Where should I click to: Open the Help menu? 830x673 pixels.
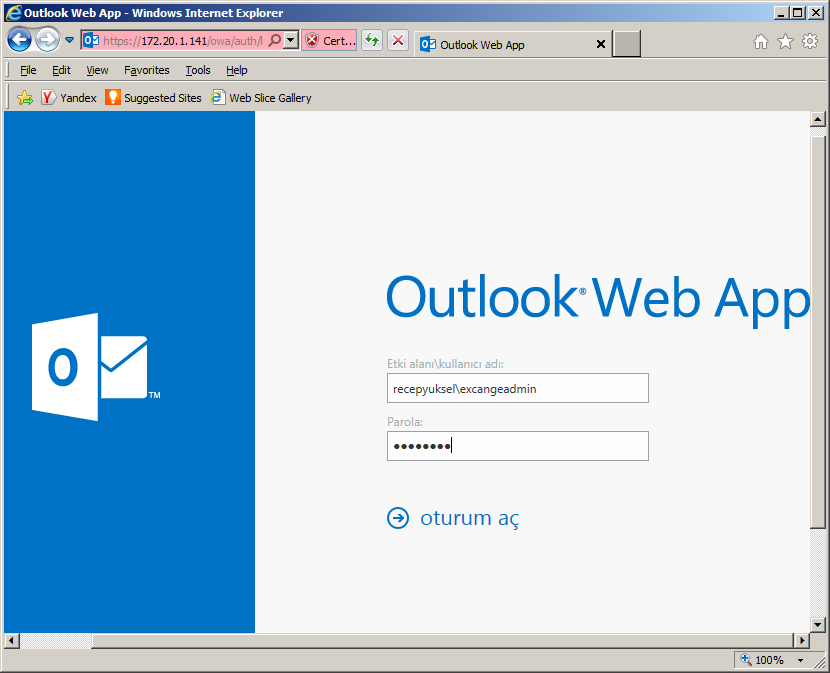[237, 70]
